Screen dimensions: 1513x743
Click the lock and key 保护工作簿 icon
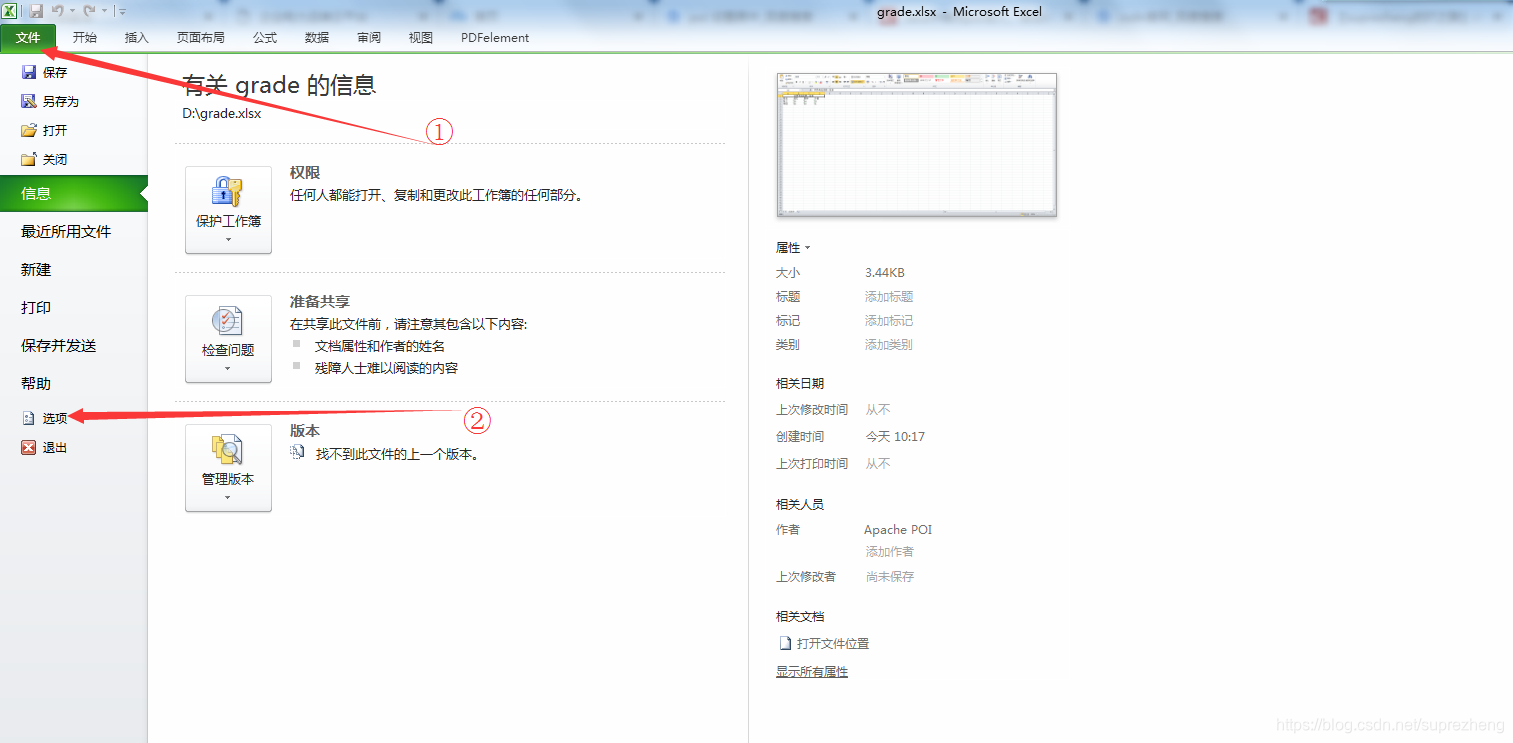tap(228, 192)
